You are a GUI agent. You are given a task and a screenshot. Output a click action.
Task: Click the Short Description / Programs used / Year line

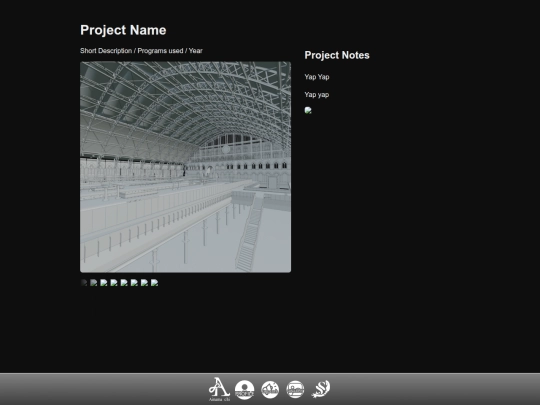pos(141,51)
